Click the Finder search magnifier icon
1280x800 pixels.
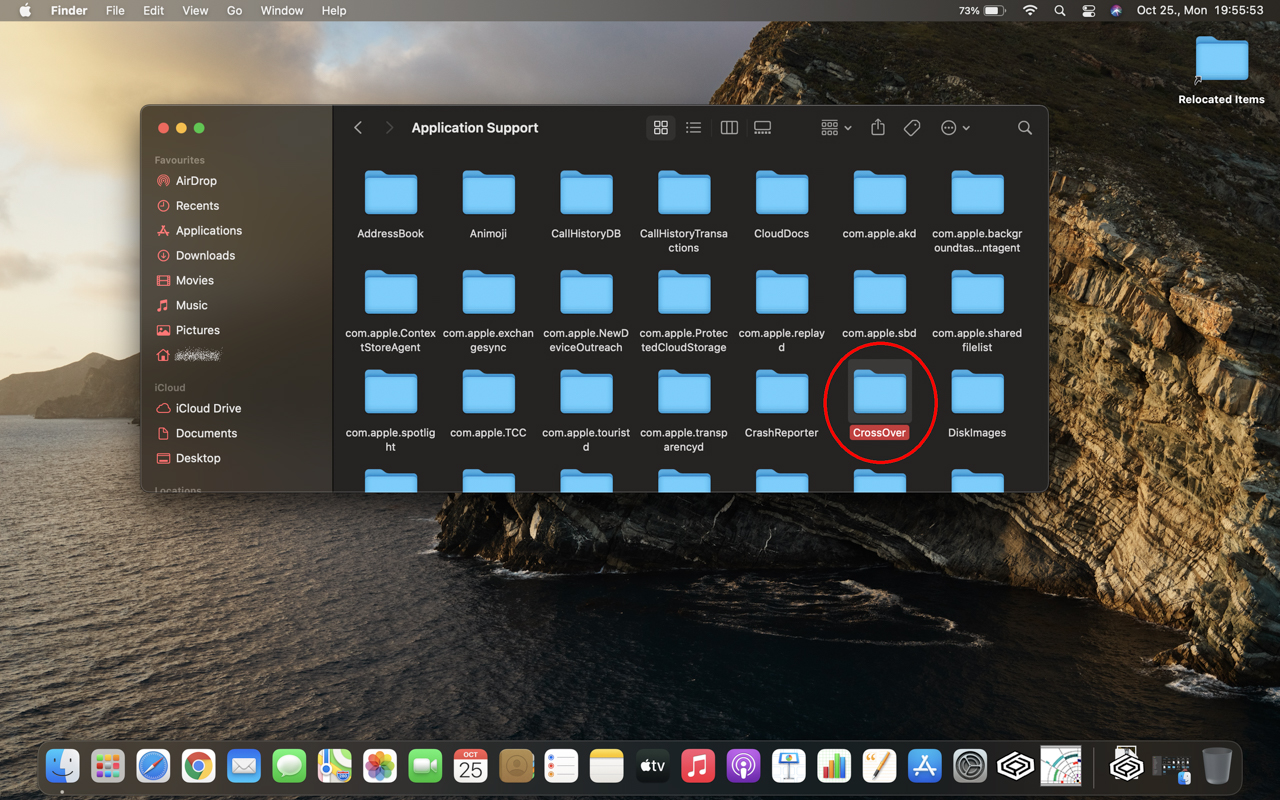(1025, 128)
